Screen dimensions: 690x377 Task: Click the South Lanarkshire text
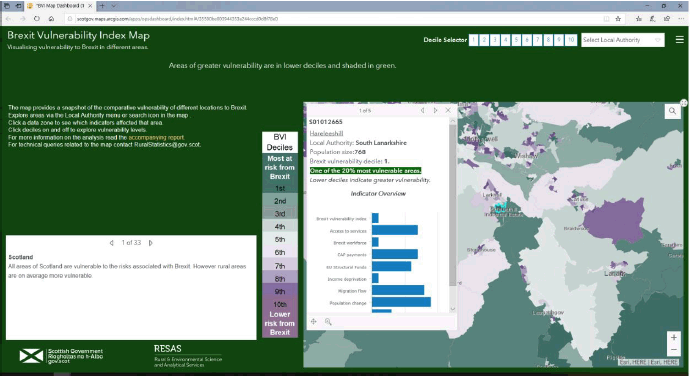pyautogui.click(x=381, y=143)
